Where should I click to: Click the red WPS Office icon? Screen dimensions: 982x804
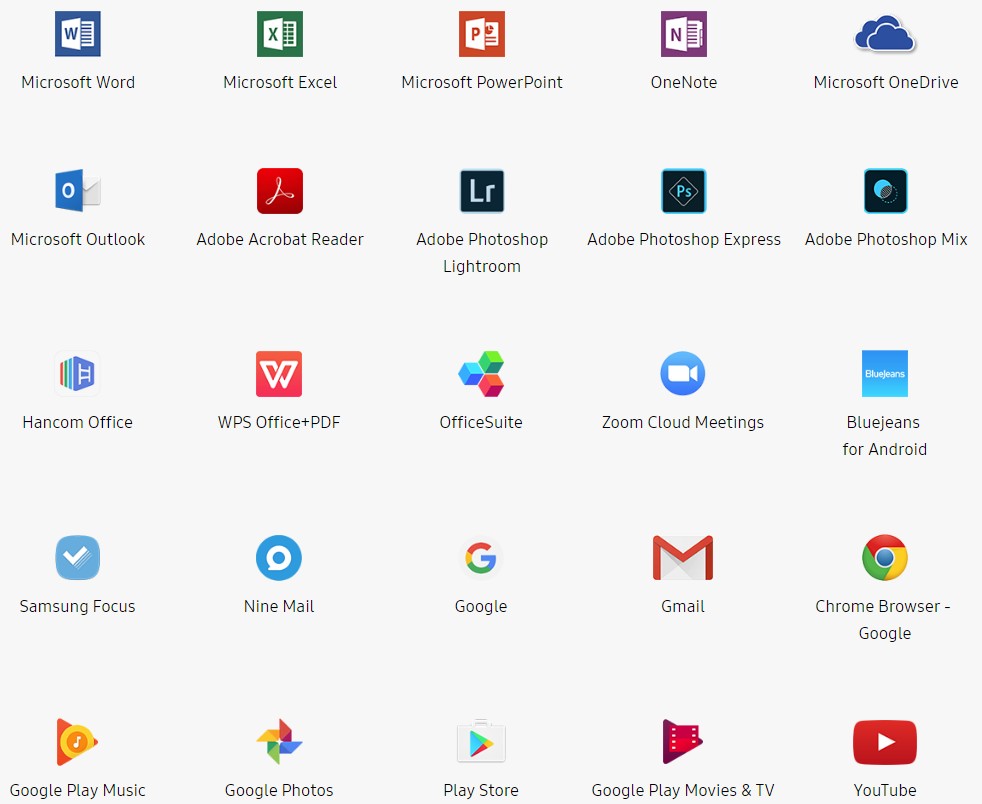click(279, 374)
